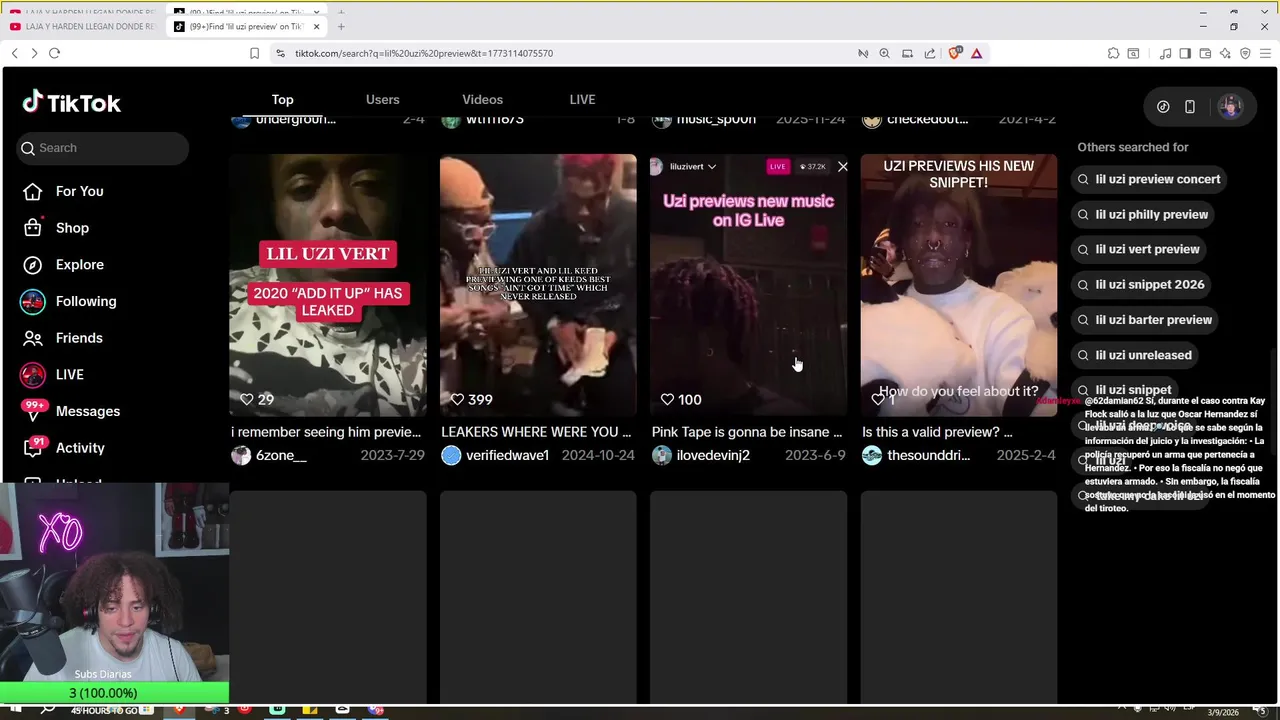The width and height of the screenshot is (1280, 720).
Task: Open the LIVE sidebar icon
Action: coord(33,375)
